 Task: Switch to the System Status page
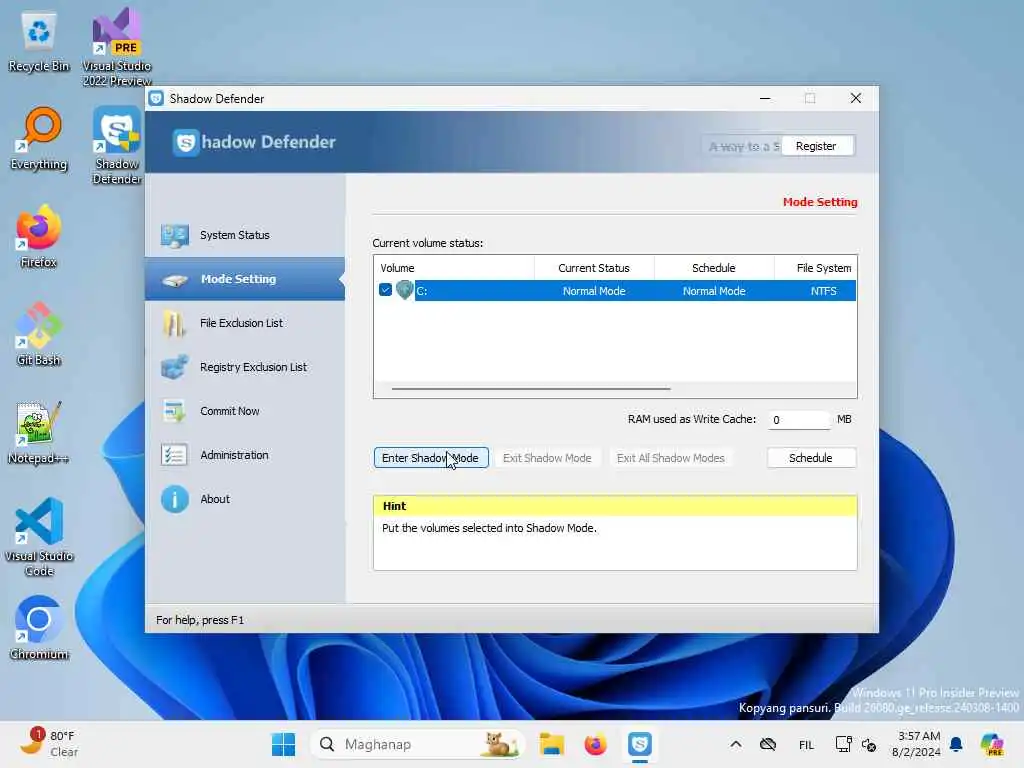coord(245,235)
